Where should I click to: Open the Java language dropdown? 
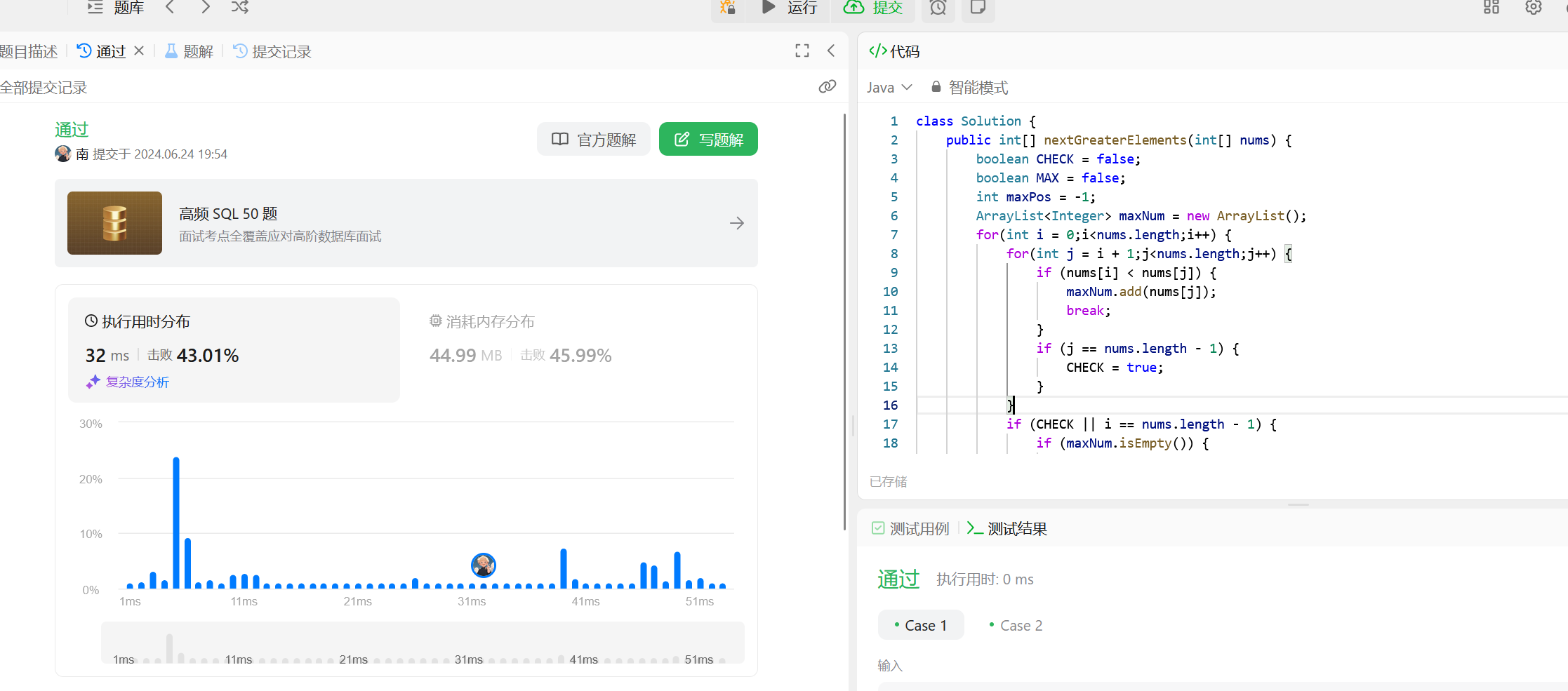pyautogui.click(x=889, y=87)
